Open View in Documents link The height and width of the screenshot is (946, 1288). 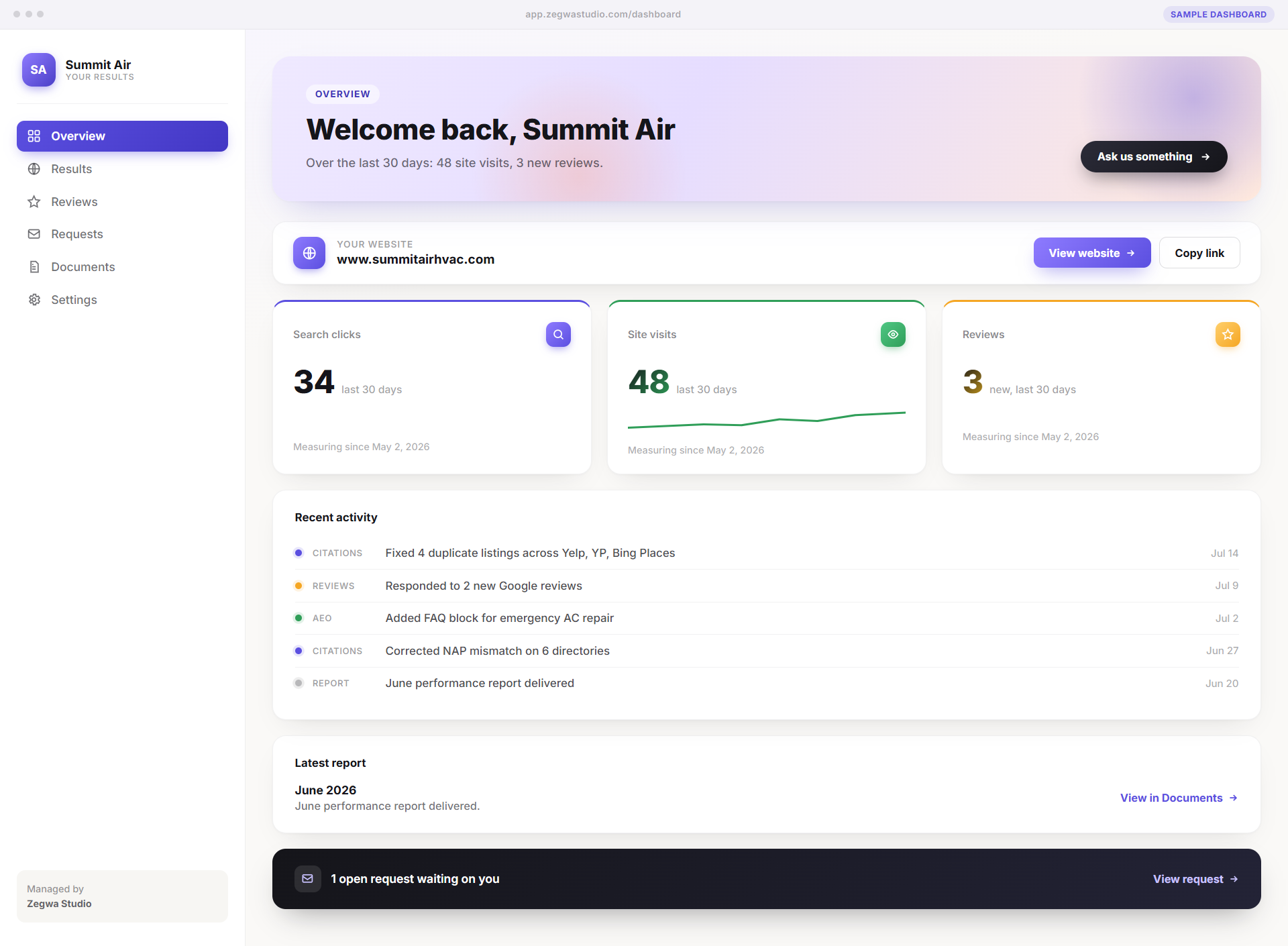[x=1179, y=798]
